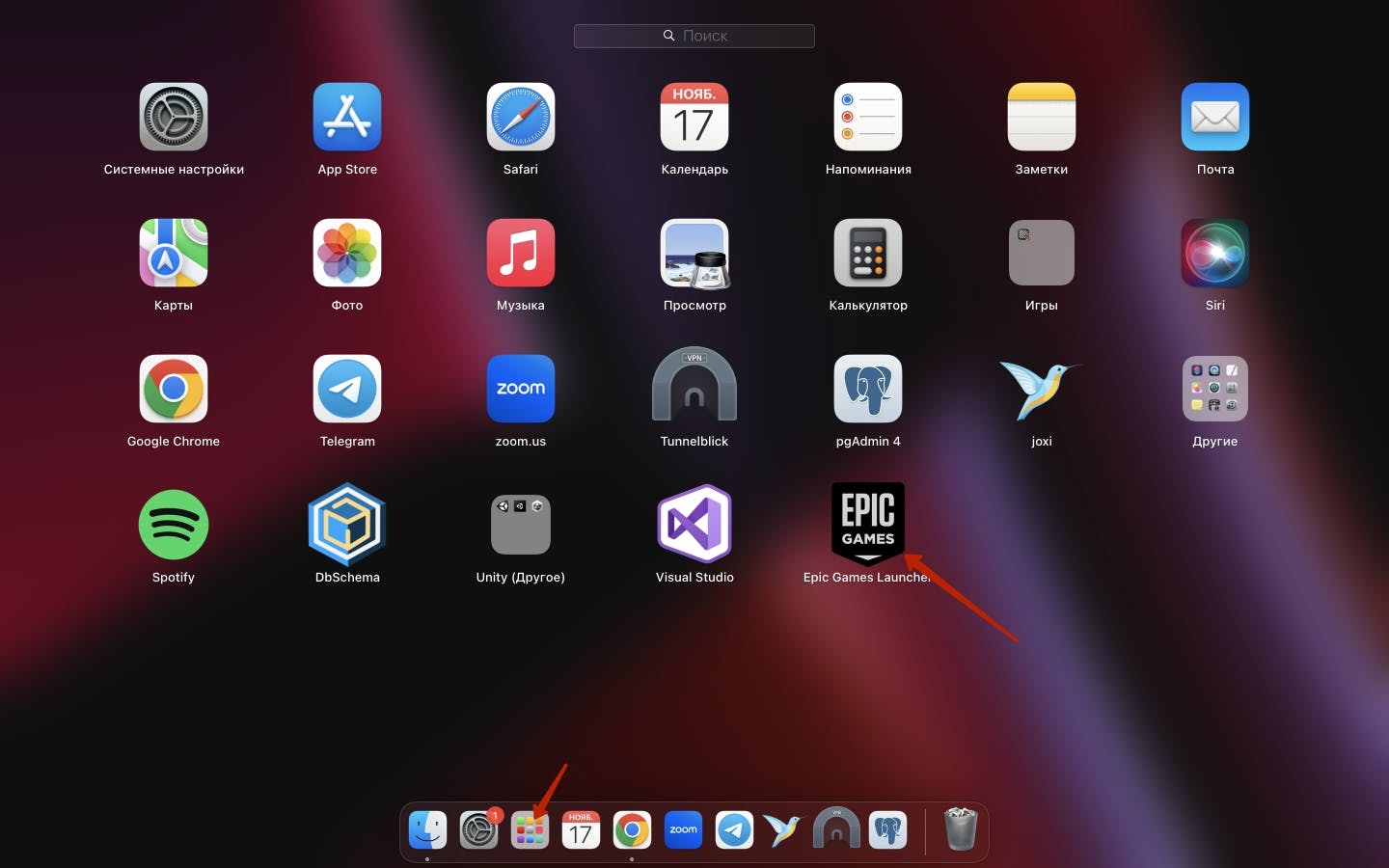The height and width of the screenshot is (868, 1389).
Task: Open Calendar from the Dock
Action: tap(581, 829)
